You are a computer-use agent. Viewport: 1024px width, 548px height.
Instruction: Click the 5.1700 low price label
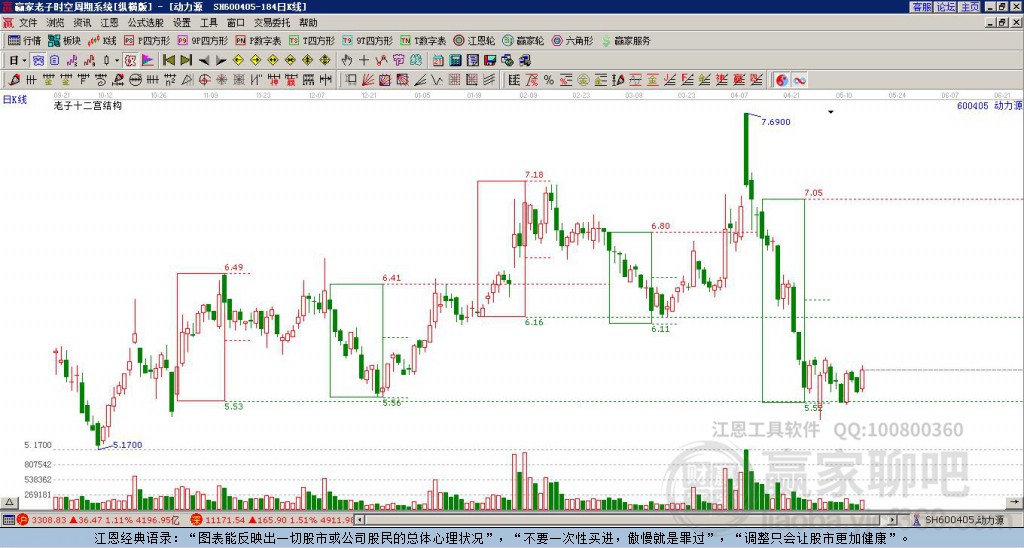coord(127,445)
